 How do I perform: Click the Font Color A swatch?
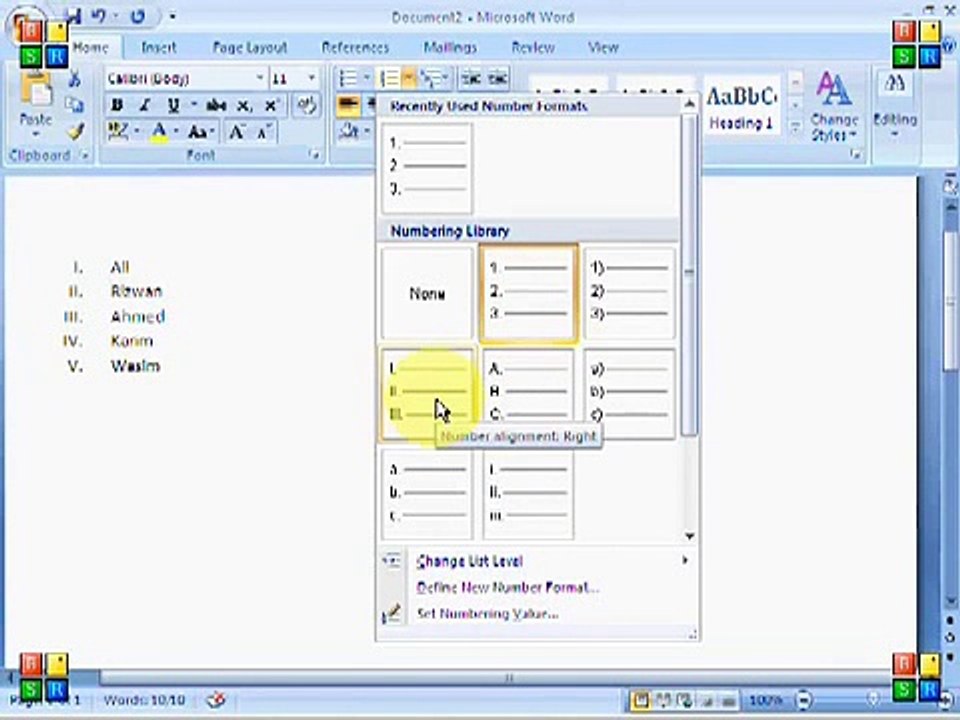[x=159, y=132]
